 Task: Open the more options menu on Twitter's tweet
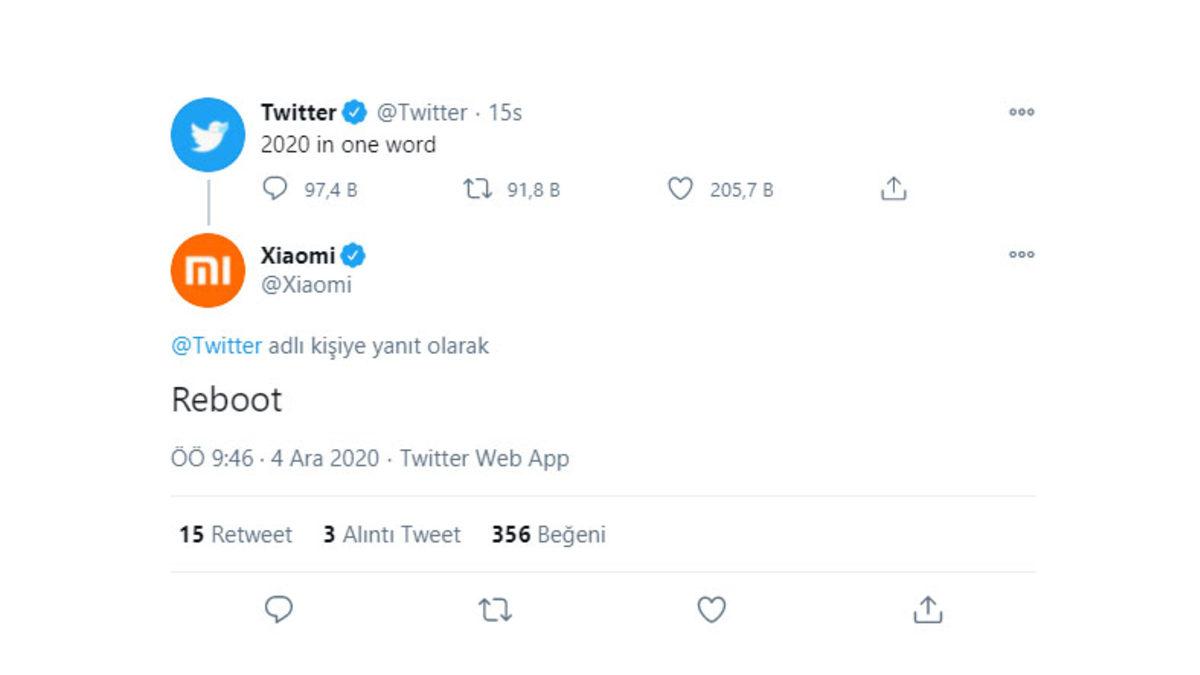[1022, 113]
